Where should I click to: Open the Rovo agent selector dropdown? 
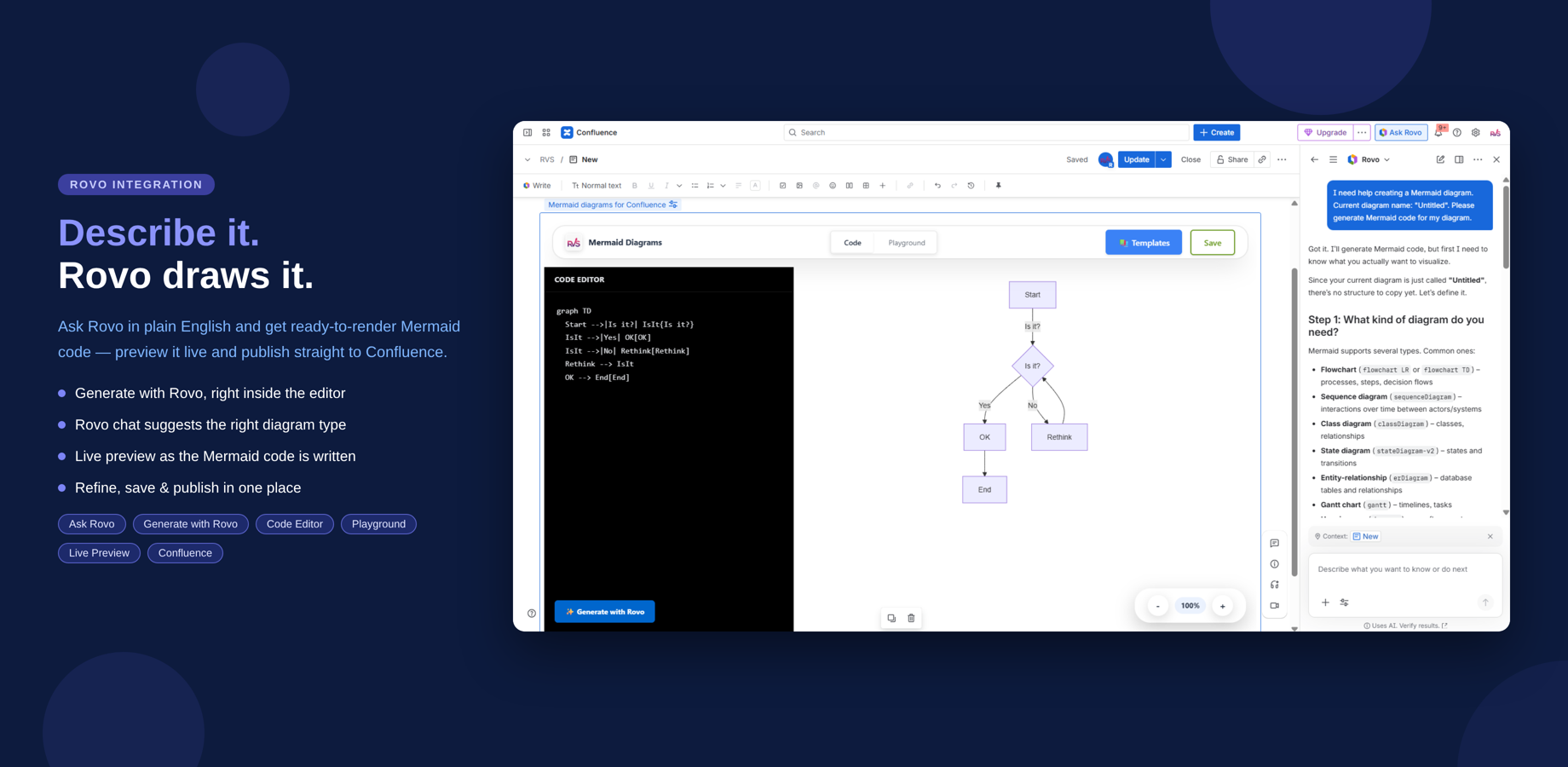coord(1369,159)
